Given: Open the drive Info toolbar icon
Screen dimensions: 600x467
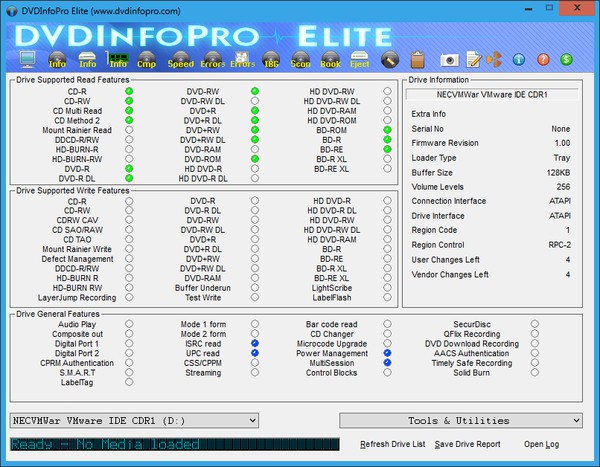Looking at the screenshot, I should point(87,60).
